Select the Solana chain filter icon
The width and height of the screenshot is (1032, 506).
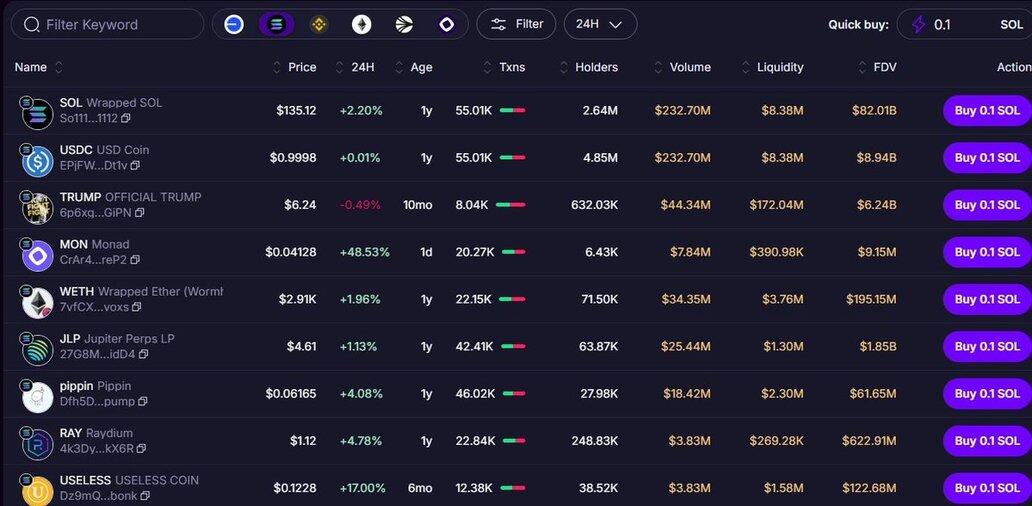(277, 24)
